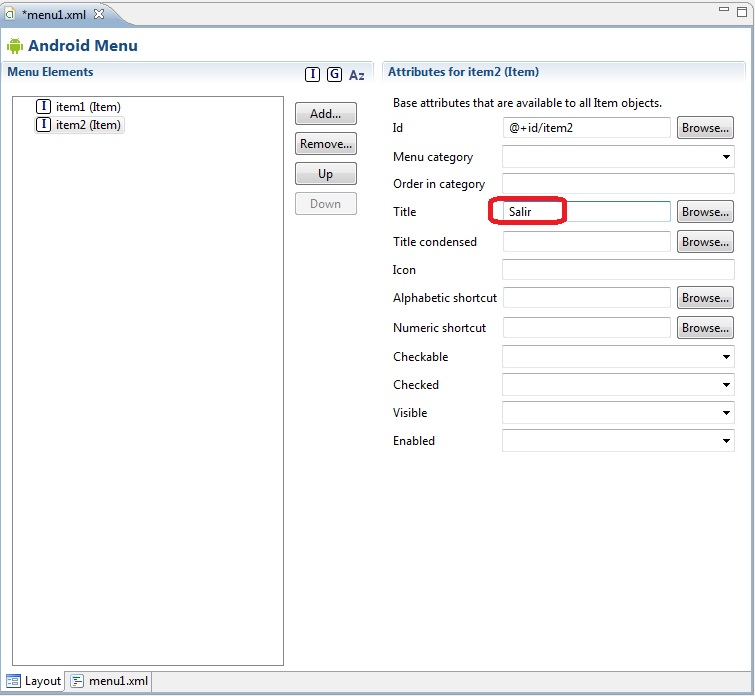The image size is (755, 696).
Task: Switch to the menu1.xml source tab
Action: tap(109, 681)
